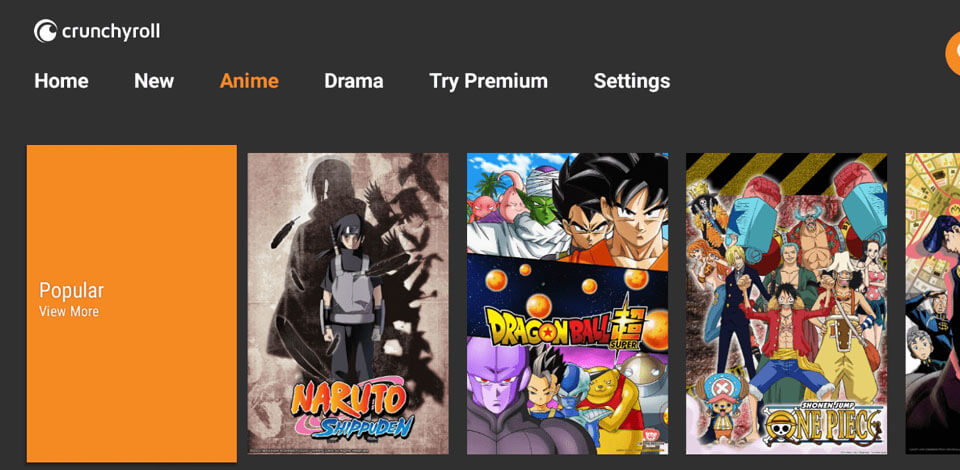The width and height of the screenshot is (960, 470).
Task: Open the Settings menu item
Action: [x=632, y=81]
